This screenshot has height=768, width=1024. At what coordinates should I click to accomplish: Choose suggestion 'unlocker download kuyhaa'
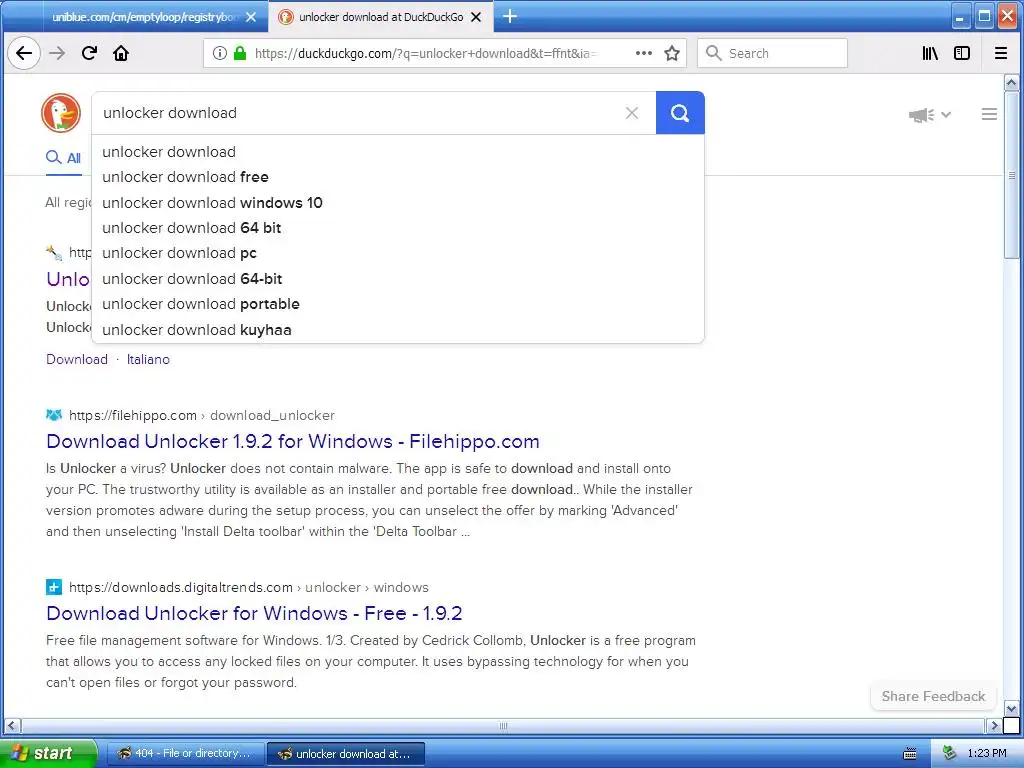(398, 330)
